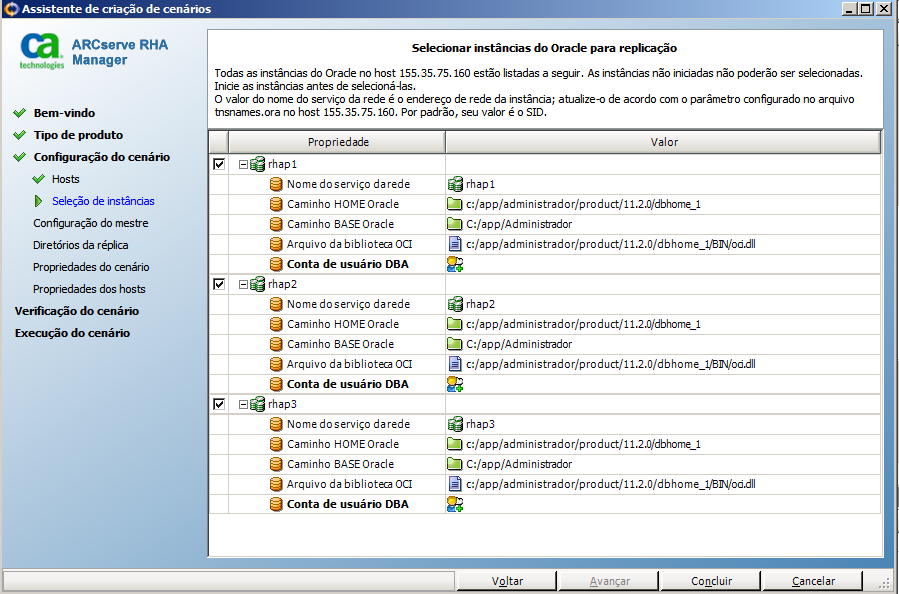Maximize the Assistente de criação de cenários window
This screenshot has width=899, height=594.
tap(866, 9)
